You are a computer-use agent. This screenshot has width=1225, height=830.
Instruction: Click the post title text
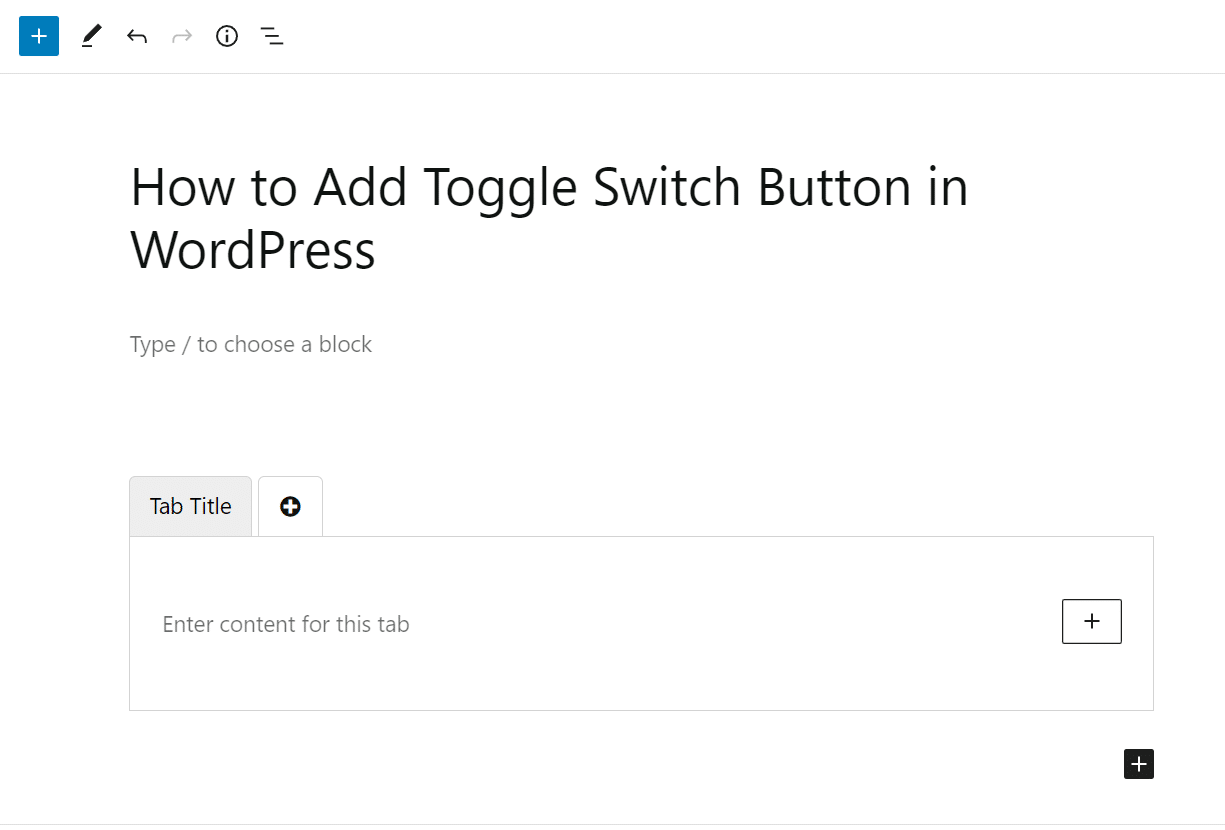[548, 218]
